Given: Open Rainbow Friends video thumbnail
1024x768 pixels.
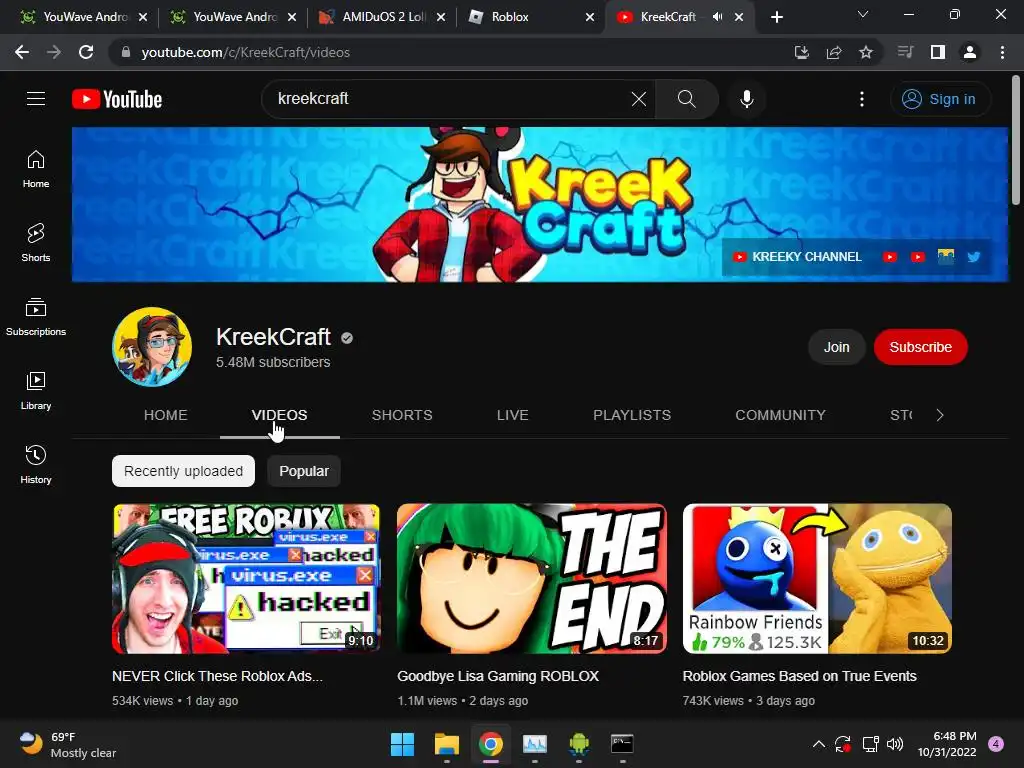Looking at the screenshot, I should coord(817,578).
